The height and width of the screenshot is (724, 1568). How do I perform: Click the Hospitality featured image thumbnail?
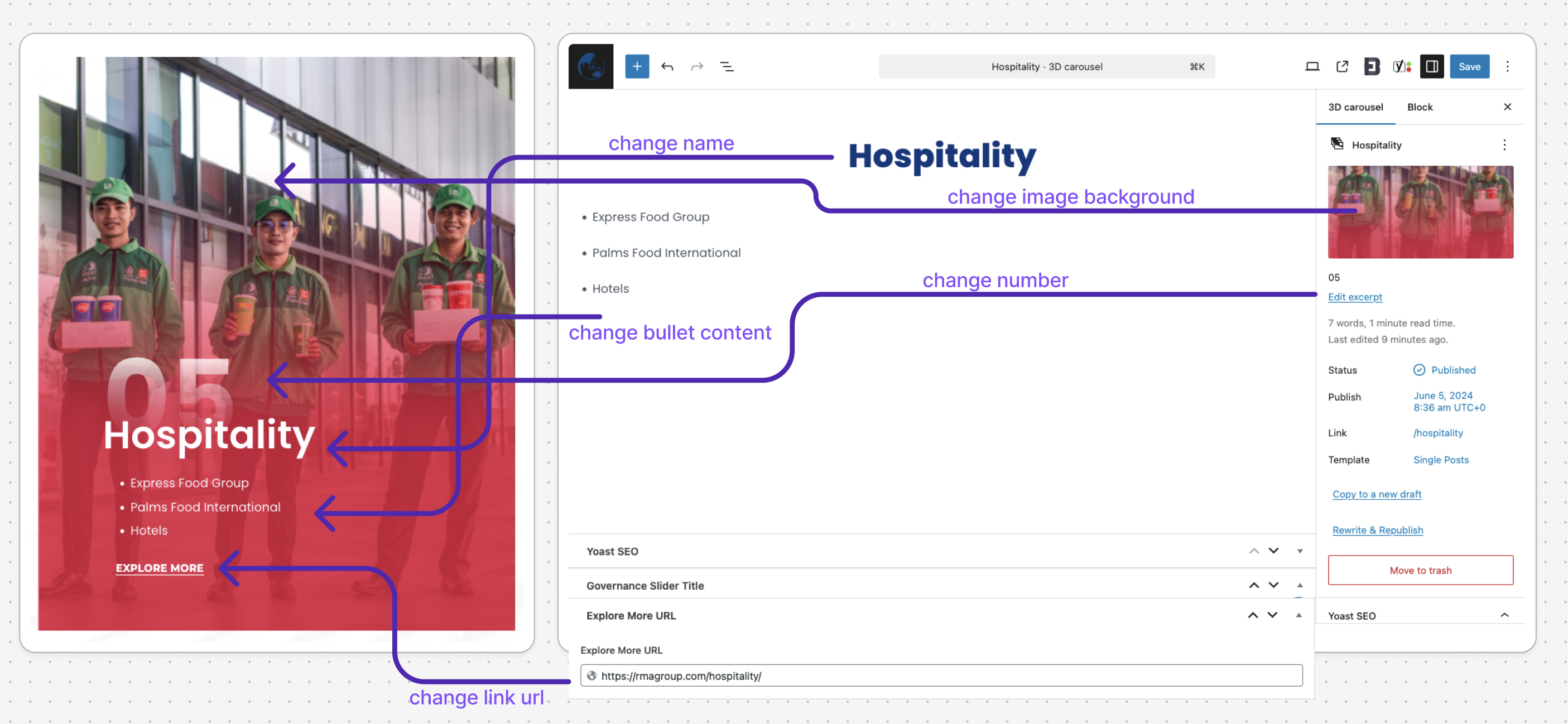point(1420,212)
